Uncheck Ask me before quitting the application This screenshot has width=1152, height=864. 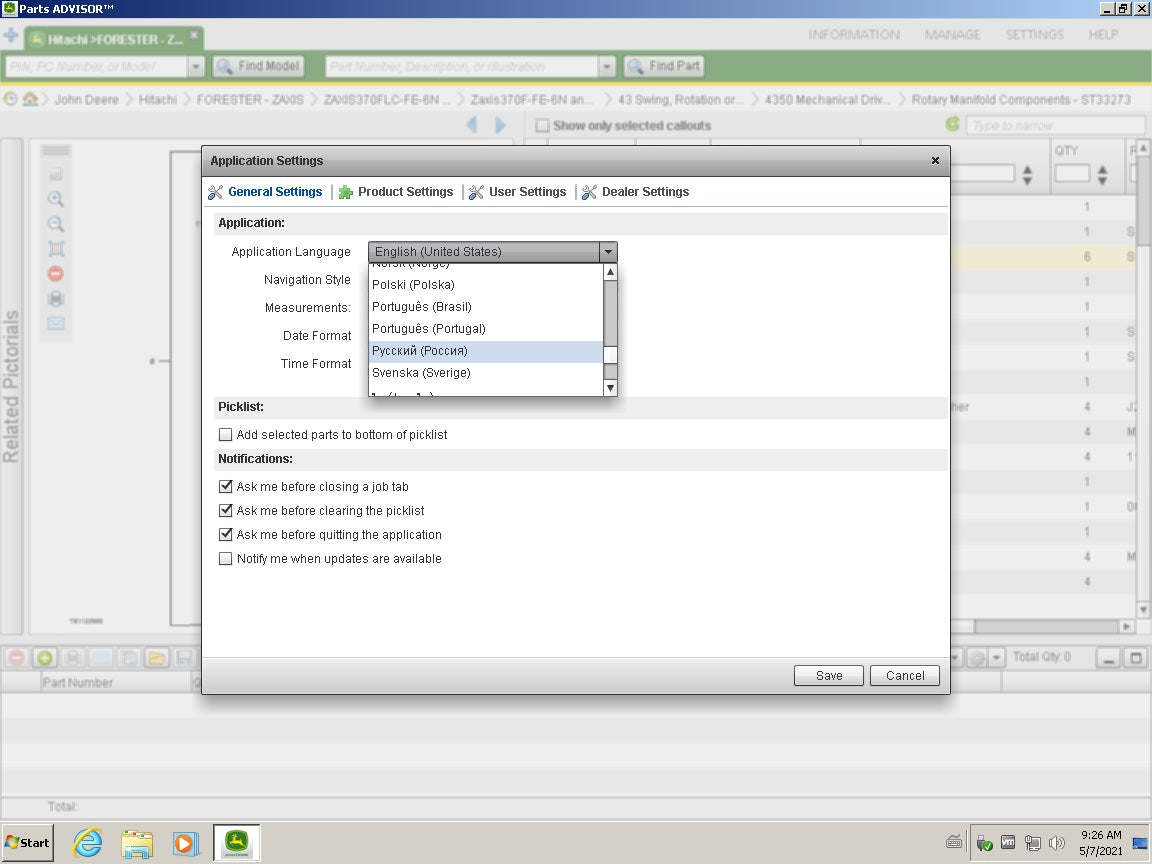tap(226, 535)
